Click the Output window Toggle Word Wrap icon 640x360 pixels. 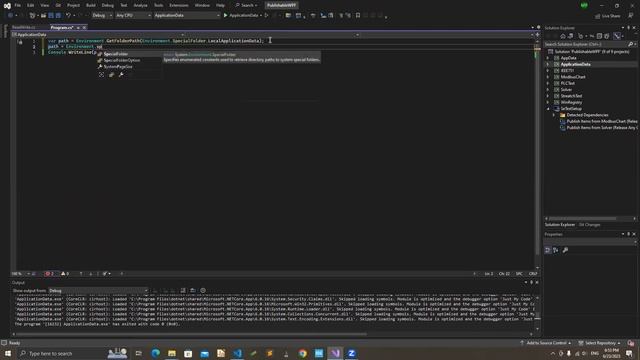pos(193,291)
